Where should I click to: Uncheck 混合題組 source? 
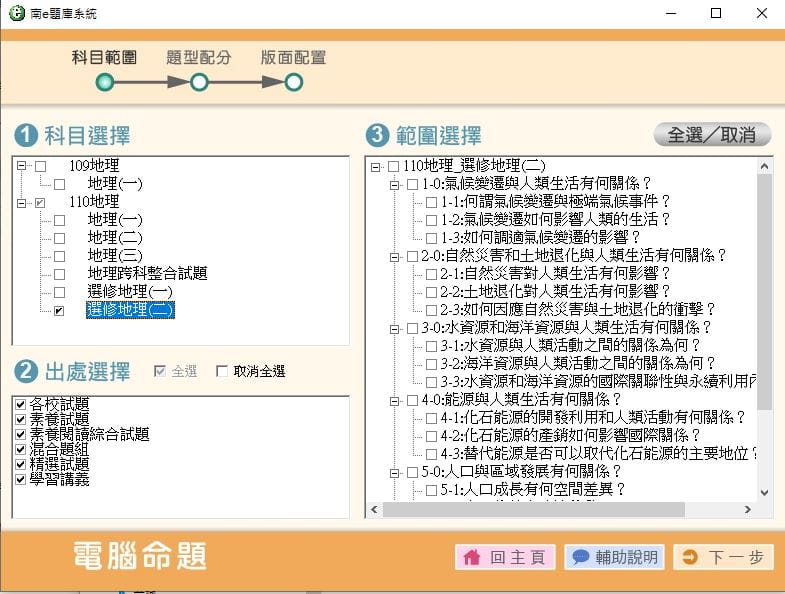tap(21, 449)
